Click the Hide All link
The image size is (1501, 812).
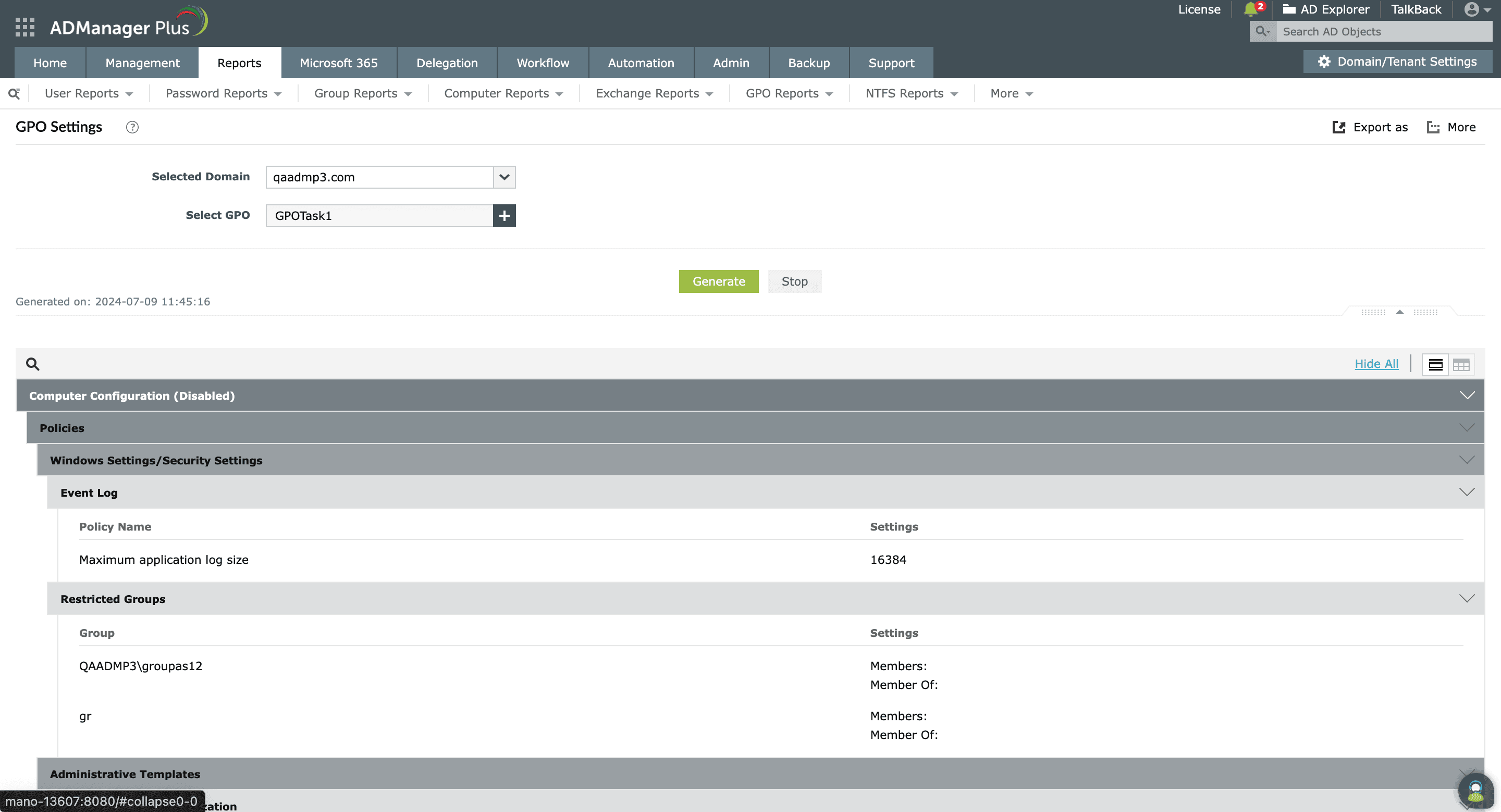pos(1376,364)
